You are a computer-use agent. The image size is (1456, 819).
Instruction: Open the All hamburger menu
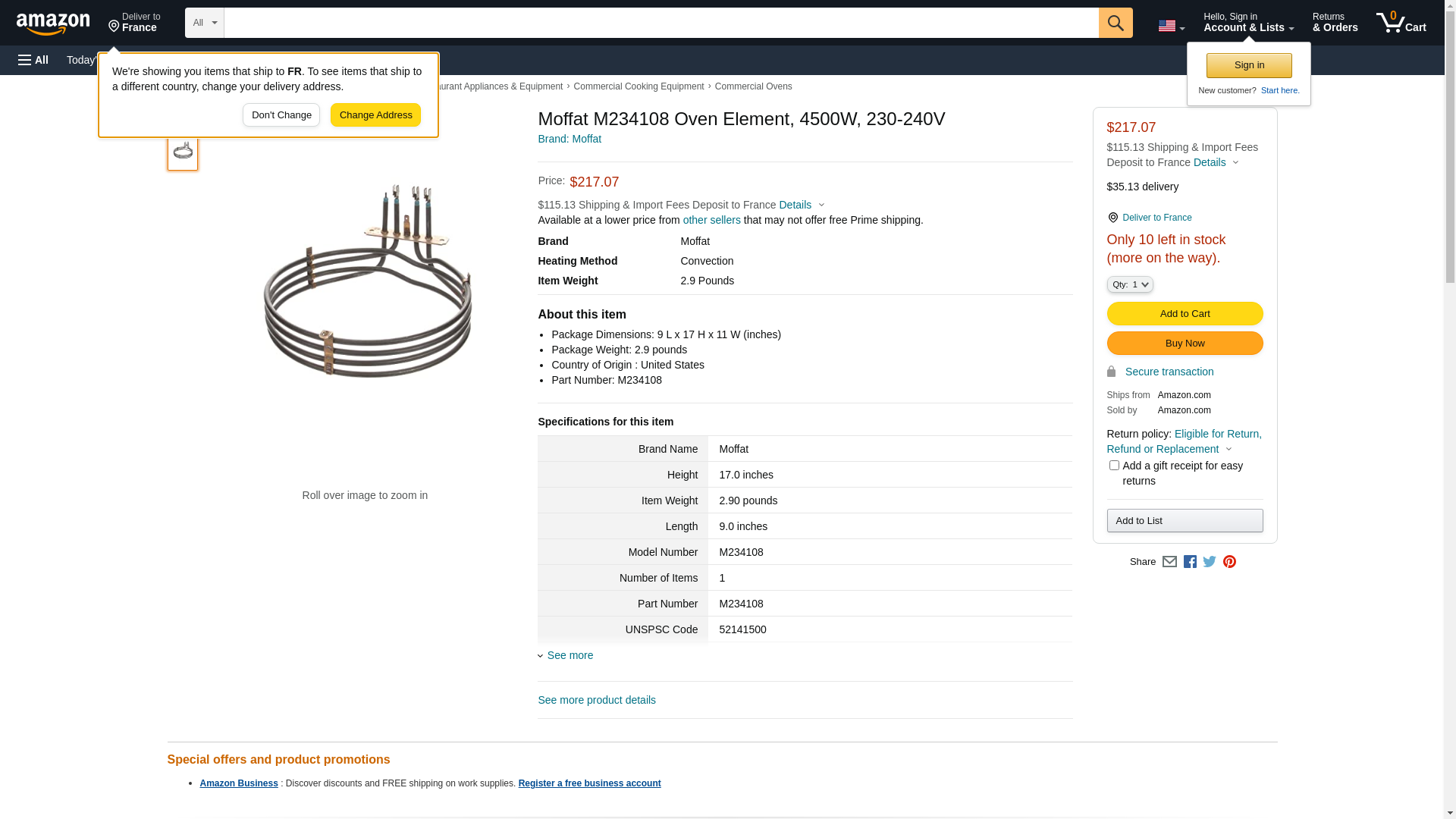click(33, 60)
